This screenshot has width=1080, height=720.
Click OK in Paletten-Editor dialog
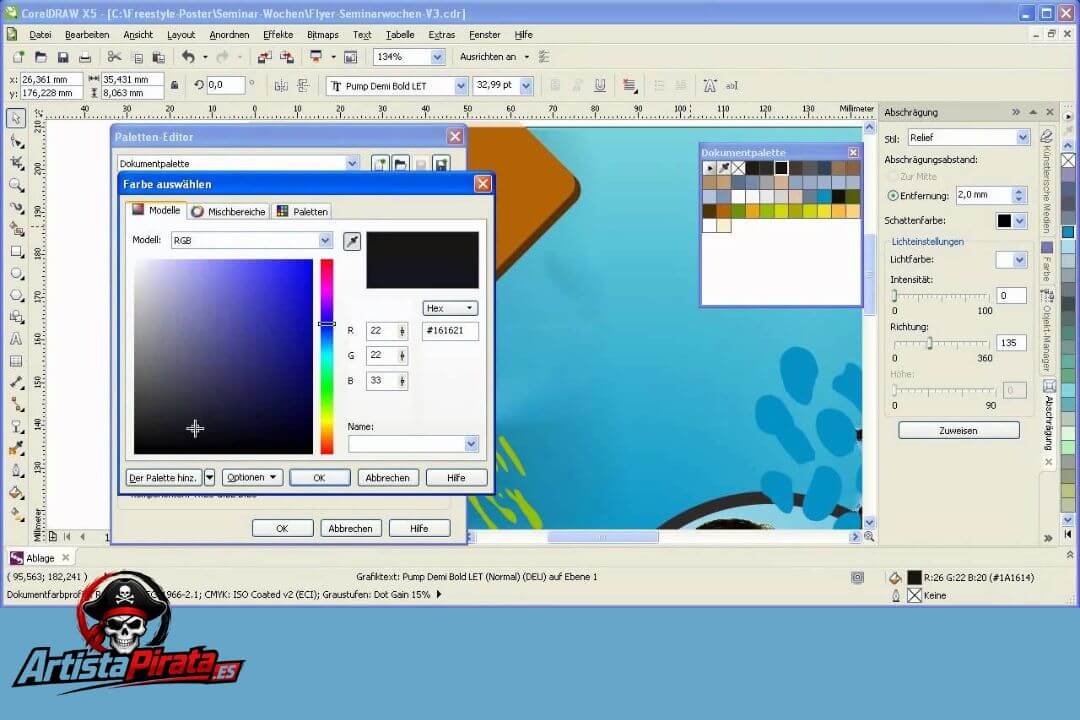point(282,528)
